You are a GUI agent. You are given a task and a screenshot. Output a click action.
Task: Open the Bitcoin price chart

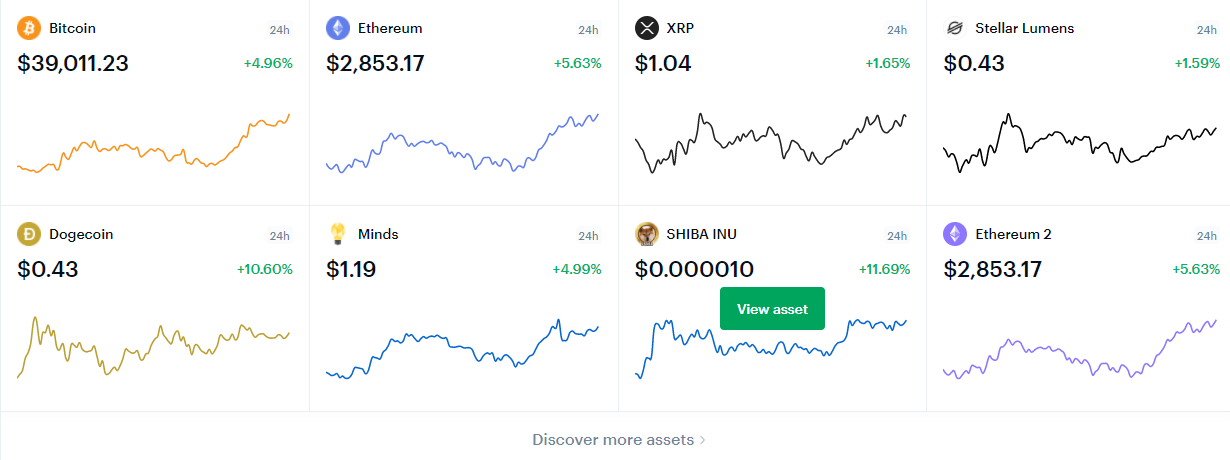point(154,143)
